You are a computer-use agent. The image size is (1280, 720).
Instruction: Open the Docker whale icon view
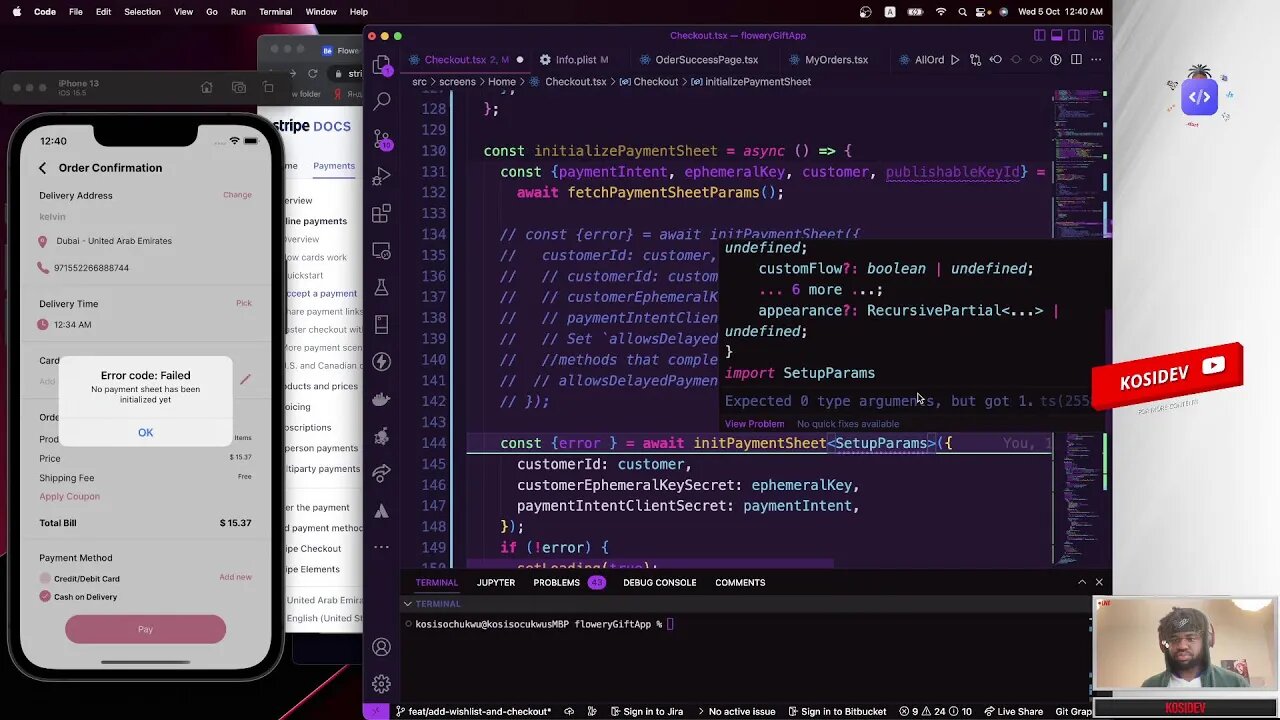[x=381, y=399]
